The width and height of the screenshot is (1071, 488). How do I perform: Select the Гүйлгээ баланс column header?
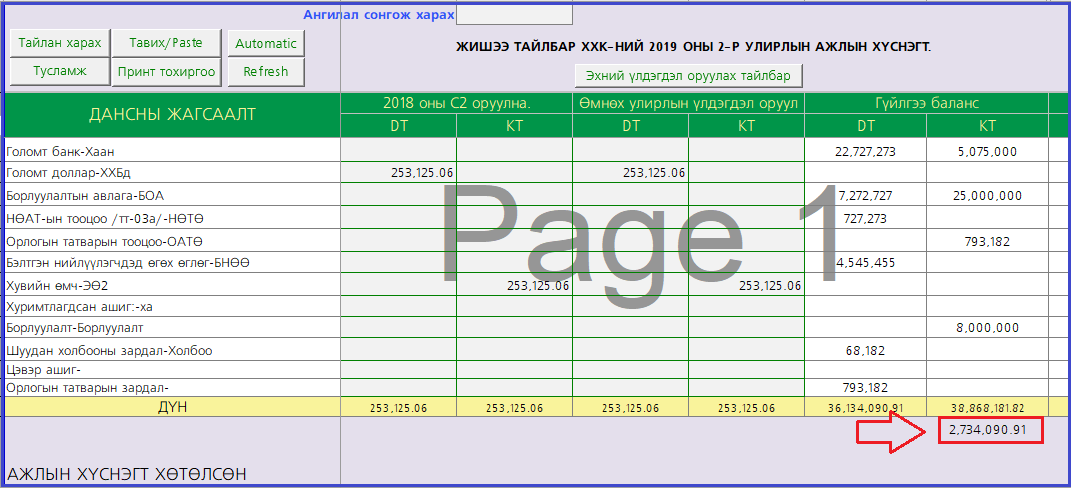[925, 103]
